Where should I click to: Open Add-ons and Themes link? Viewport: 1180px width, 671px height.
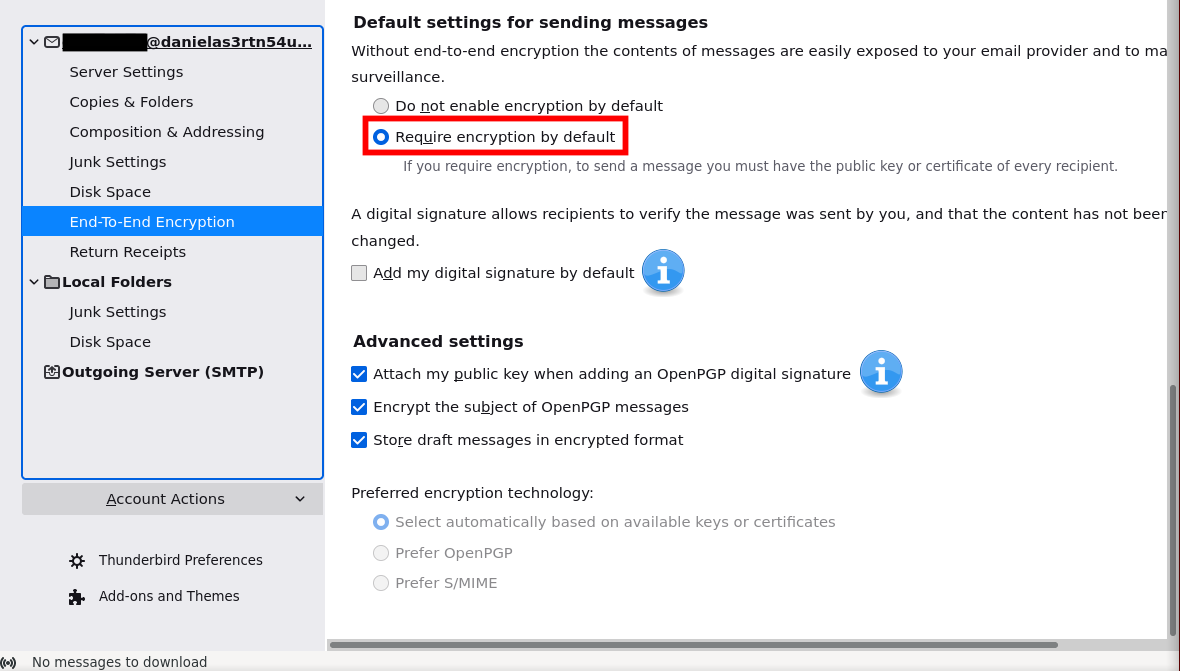[x=169, y=596]
